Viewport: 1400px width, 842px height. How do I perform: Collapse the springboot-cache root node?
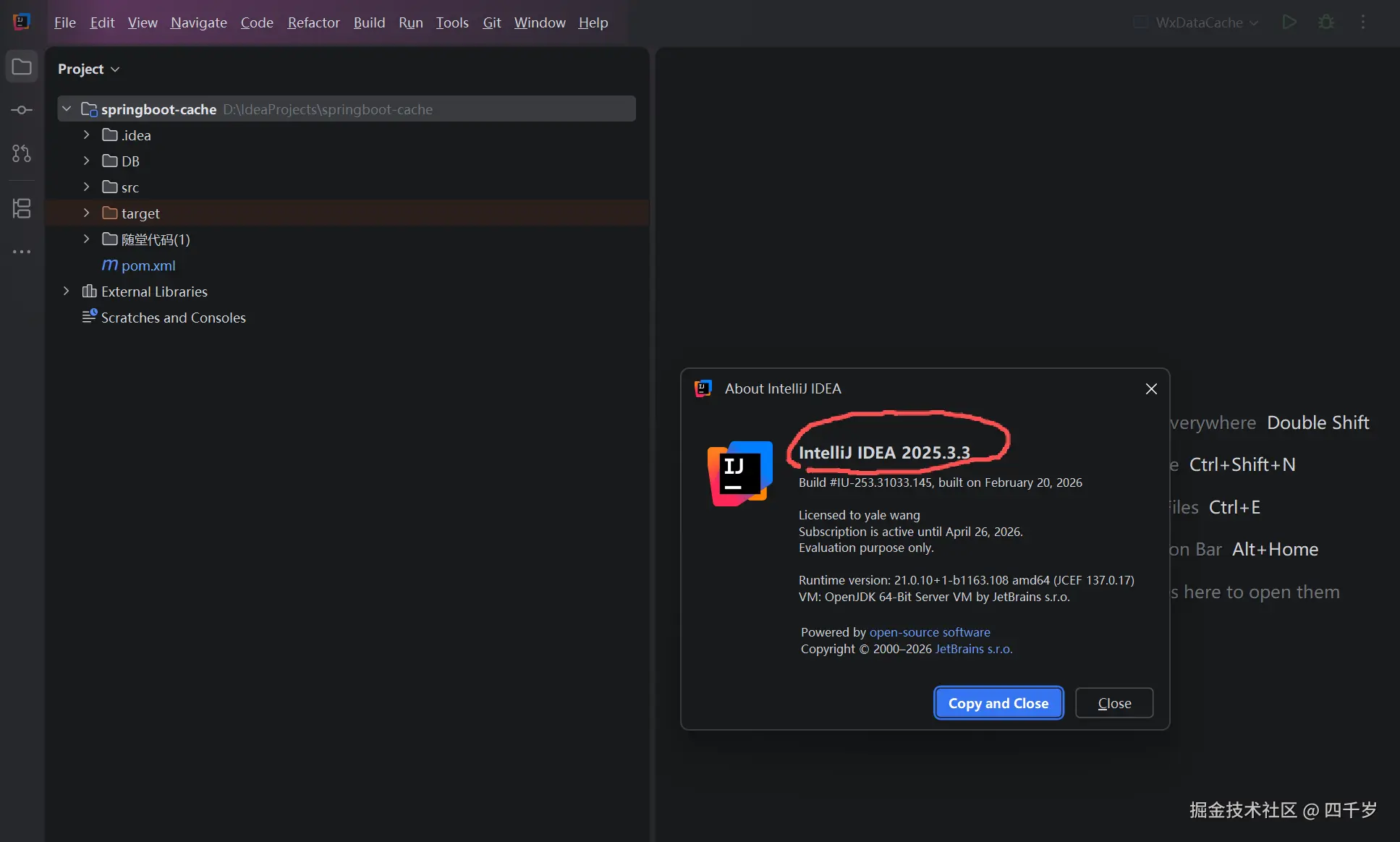[67, 109]
